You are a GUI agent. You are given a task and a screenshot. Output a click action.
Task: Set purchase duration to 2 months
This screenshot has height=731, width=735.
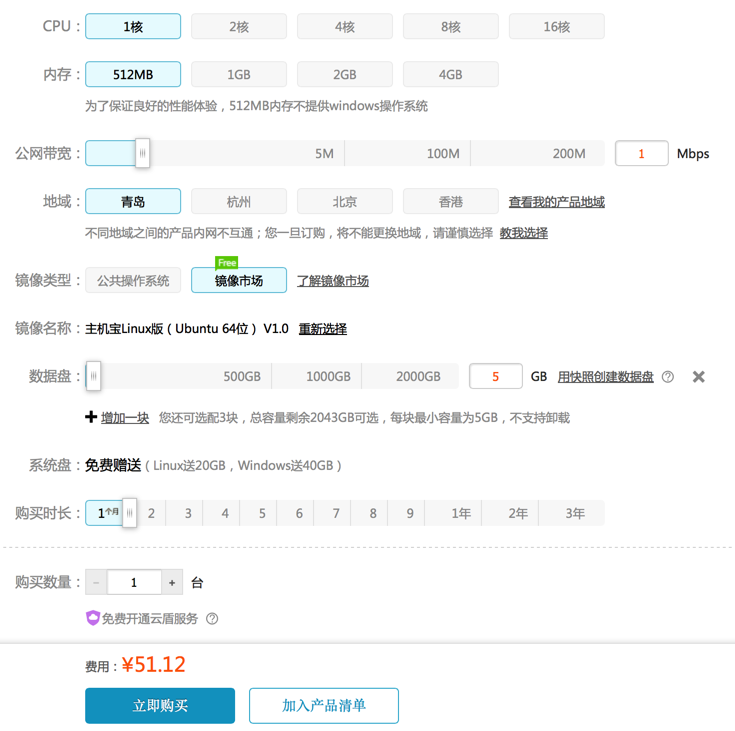coord(151,513)
